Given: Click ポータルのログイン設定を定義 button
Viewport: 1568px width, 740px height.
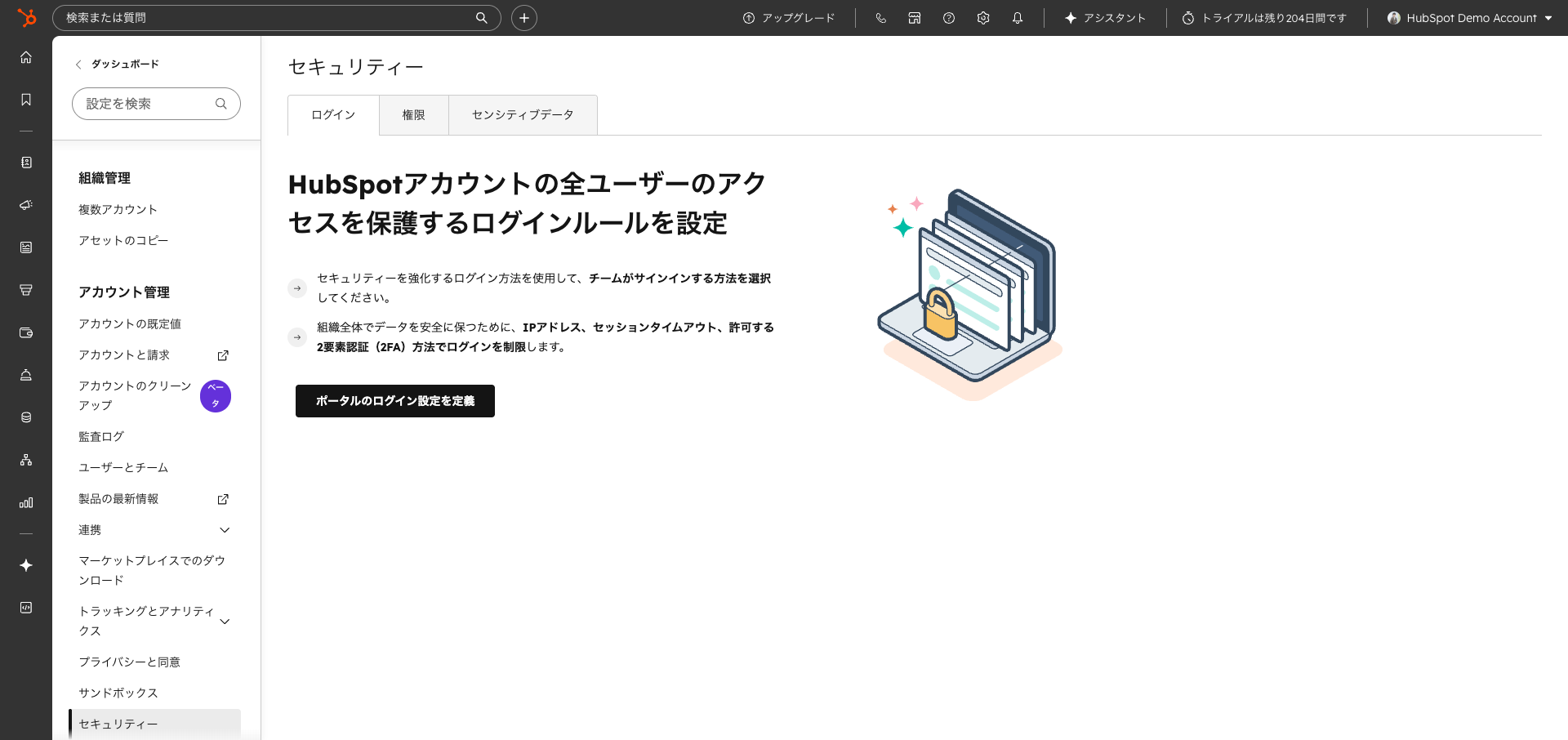Looking at the screenshot, I should pyautogui.click(x=394, y=400).
